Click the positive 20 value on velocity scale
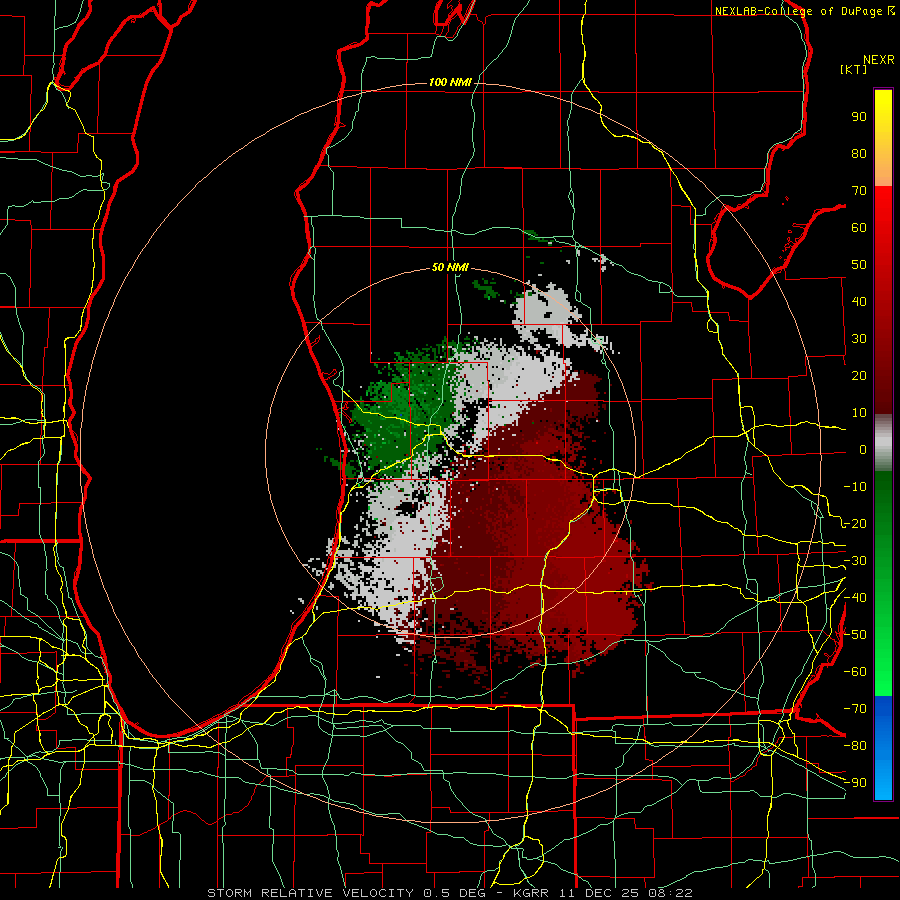 pyautogui.click(x=859, y=376)
